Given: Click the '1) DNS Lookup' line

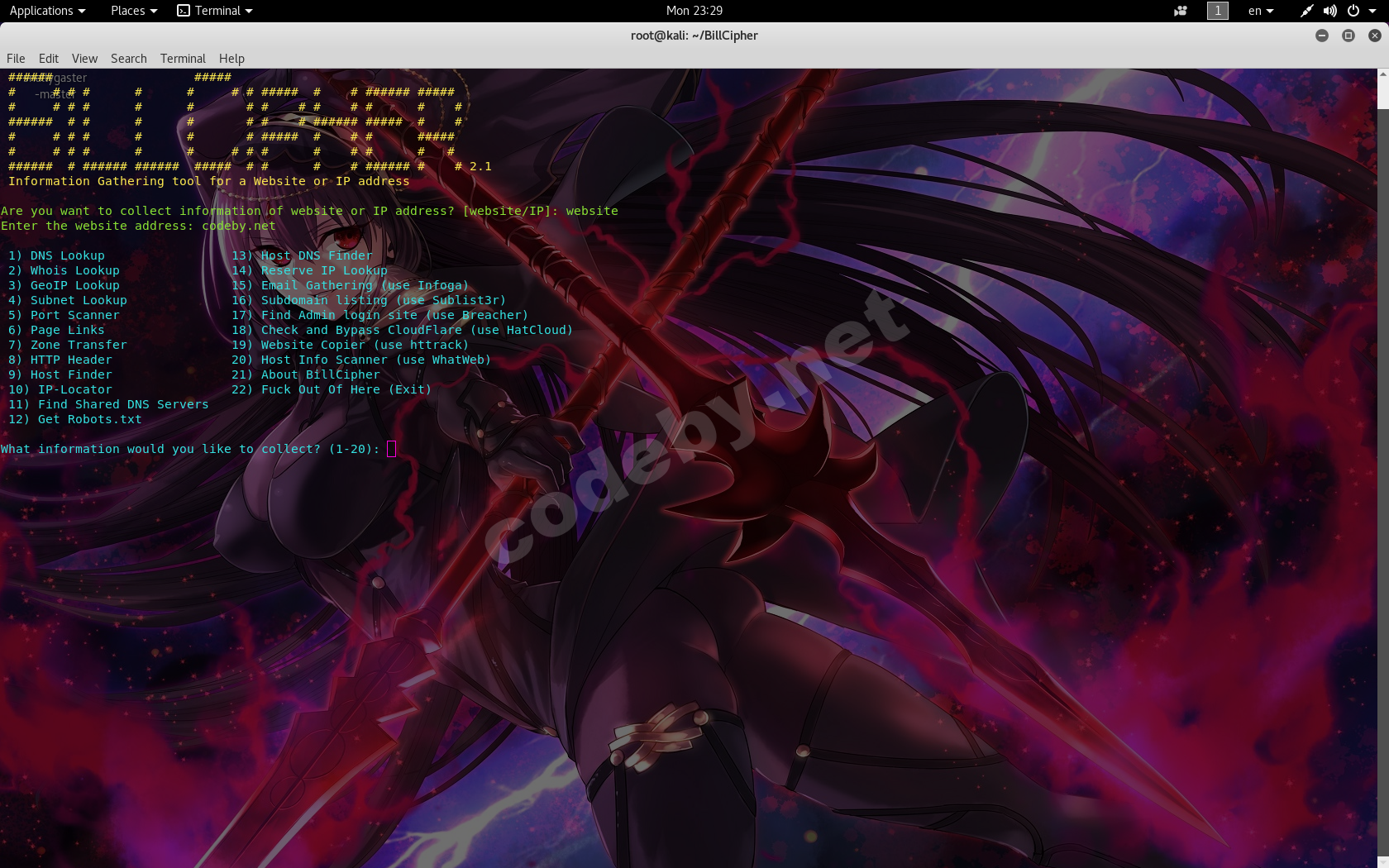Looking at the screenshot, I should pyautogui.click(x=56, y=255).
